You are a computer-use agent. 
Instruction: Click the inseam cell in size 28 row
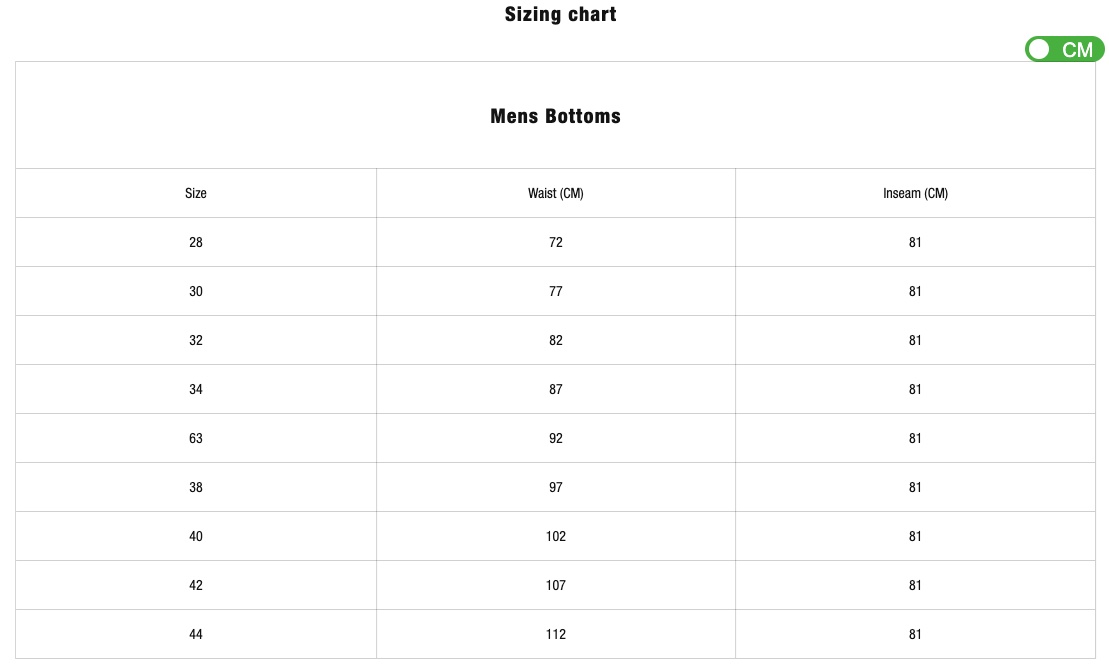coord(915,242)
